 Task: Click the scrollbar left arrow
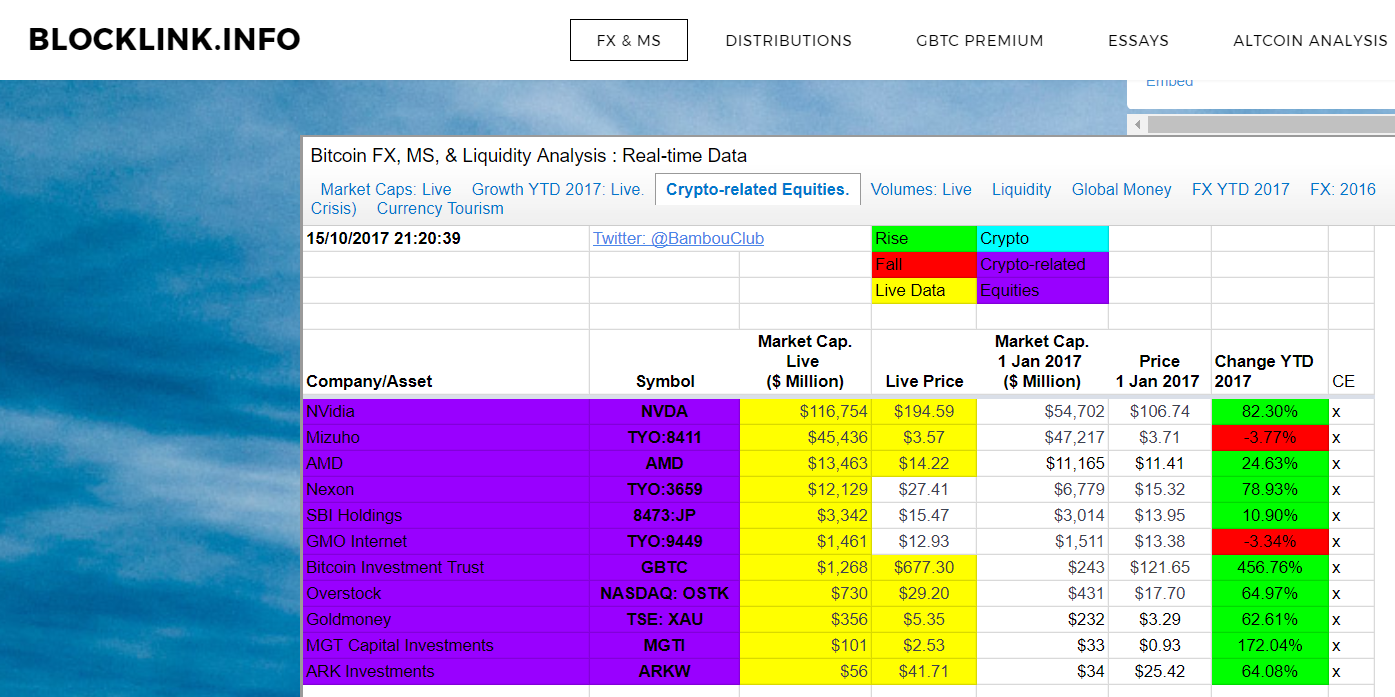(x=1137, y=125)
